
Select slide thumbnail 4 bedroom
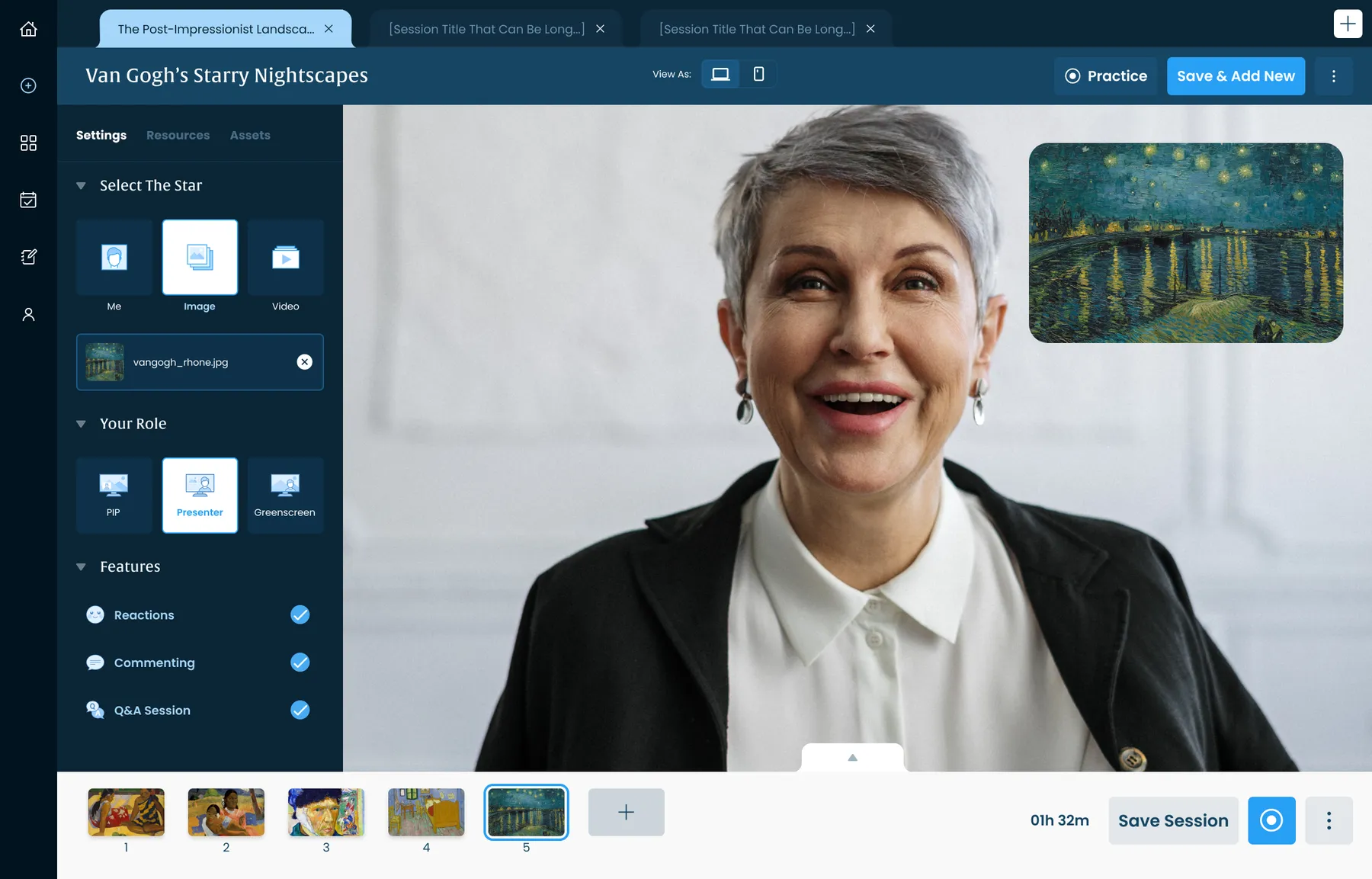click(426, 812)
